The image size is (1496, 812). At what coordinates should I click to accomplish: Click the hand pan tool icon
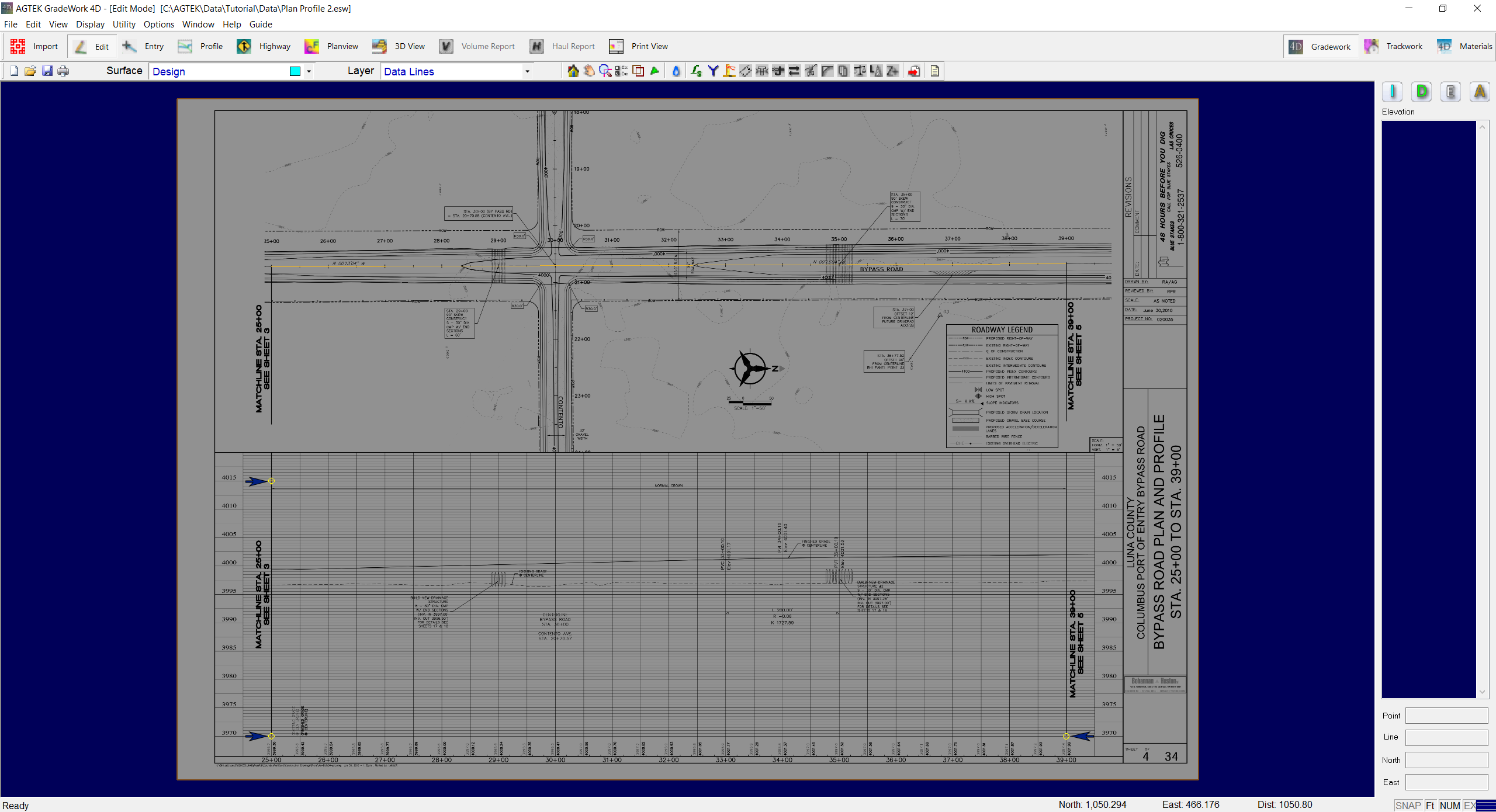pos(589,71)
